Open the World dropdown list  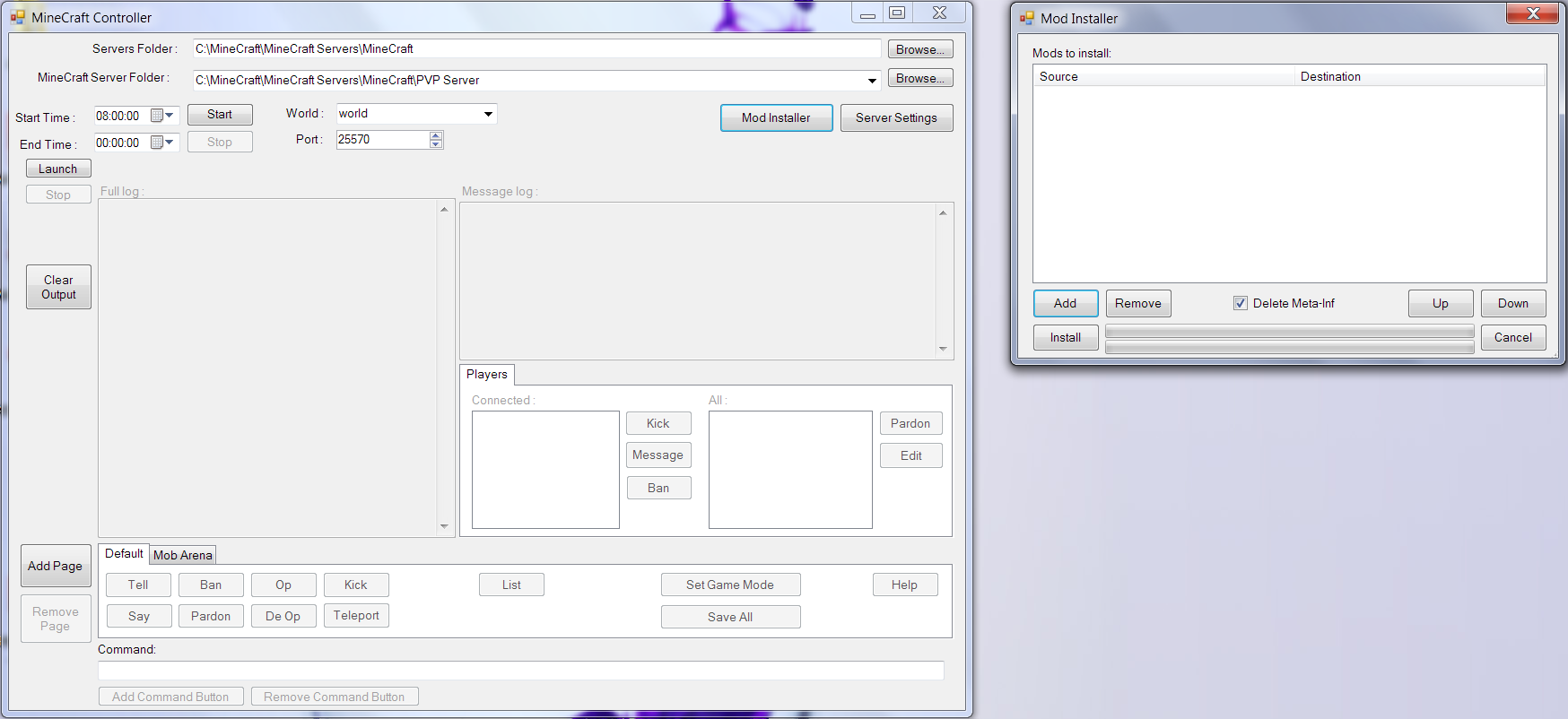[488, 114]
